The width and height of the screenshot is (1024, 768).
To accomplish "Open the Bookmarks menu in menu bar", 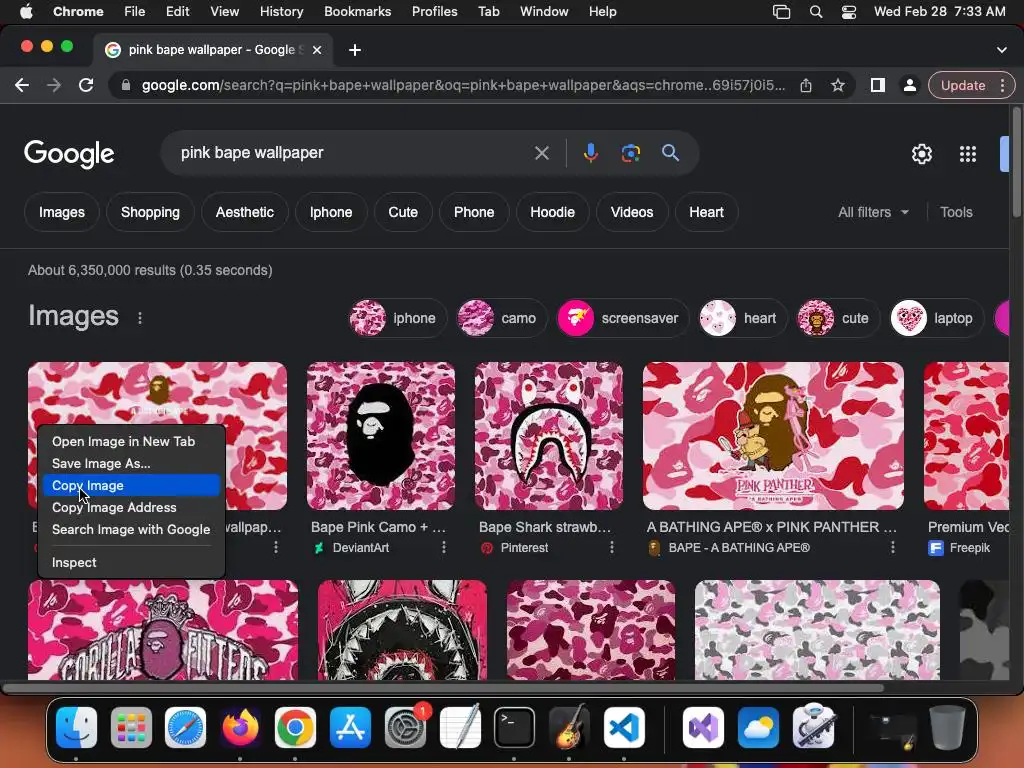I will (357, 12).
